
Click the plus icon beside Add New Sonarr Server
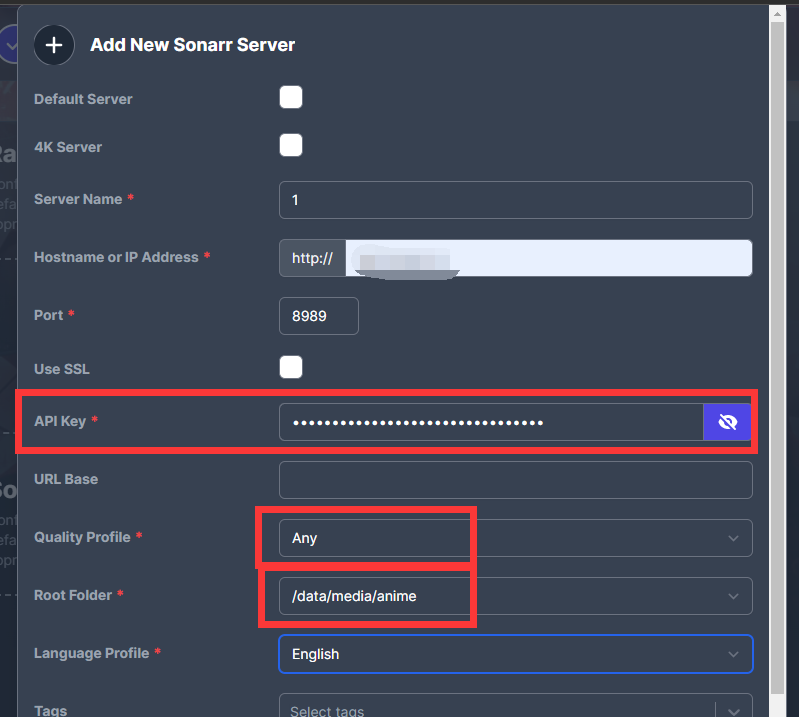pyautogui.click(x=54, y=46)
